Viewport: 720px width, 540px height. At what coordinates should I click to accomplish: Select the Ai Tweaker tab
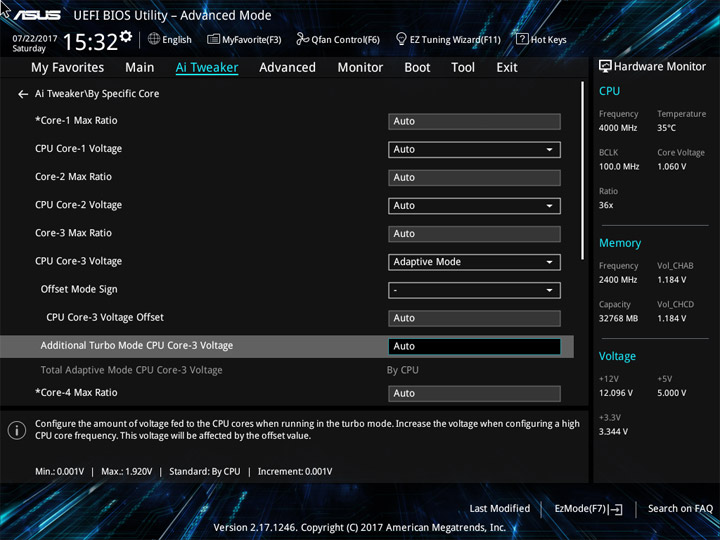tap(207, 68)
